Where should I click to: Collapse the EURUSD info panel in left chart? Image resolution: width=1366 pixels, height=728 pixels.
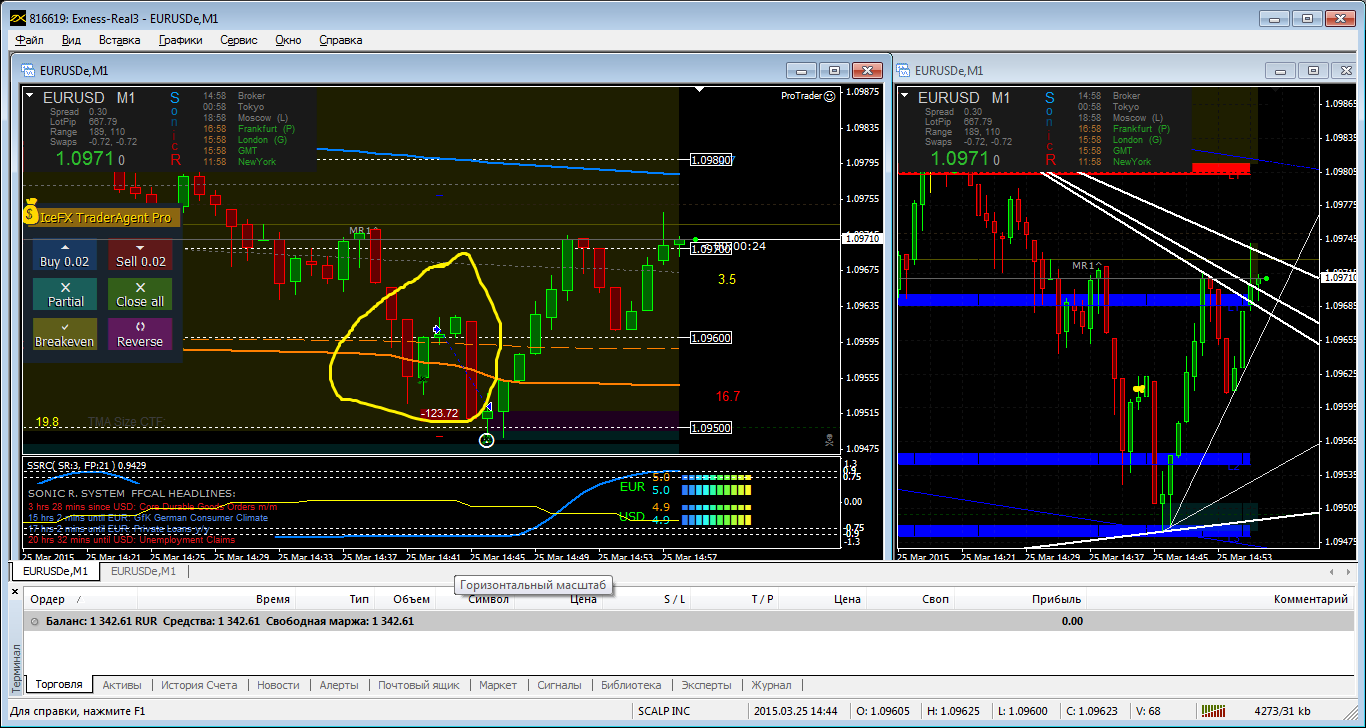pos(30,96)
